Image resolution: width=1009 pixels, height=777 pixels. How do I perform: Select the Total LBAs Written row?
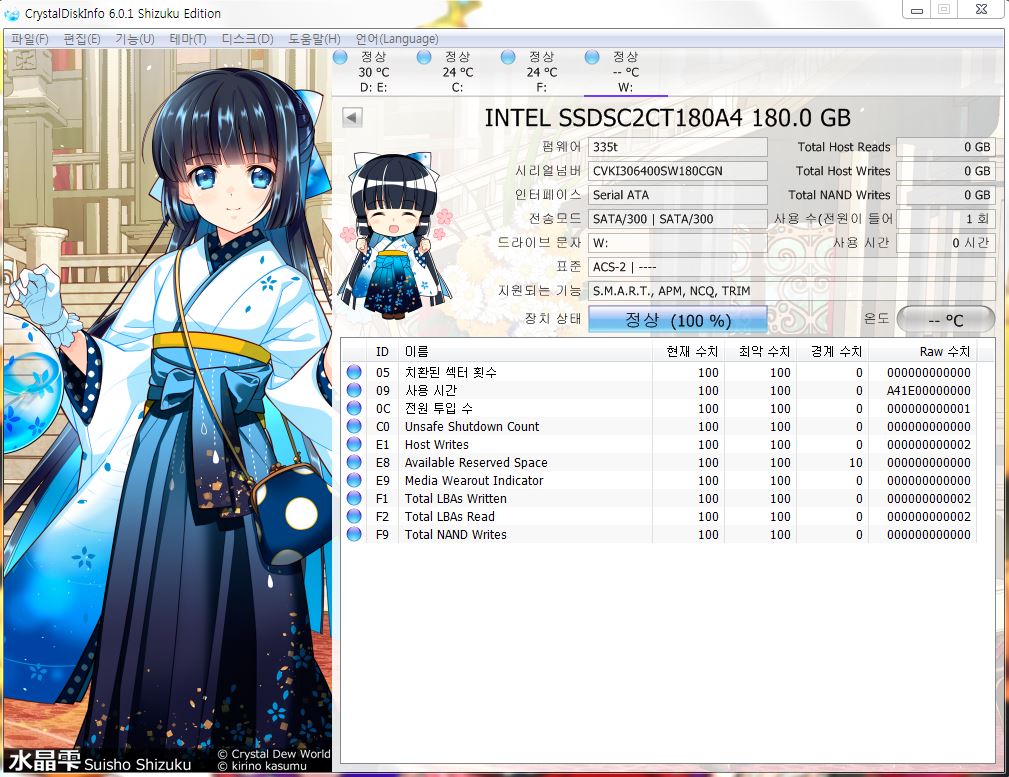pos(659,498)
